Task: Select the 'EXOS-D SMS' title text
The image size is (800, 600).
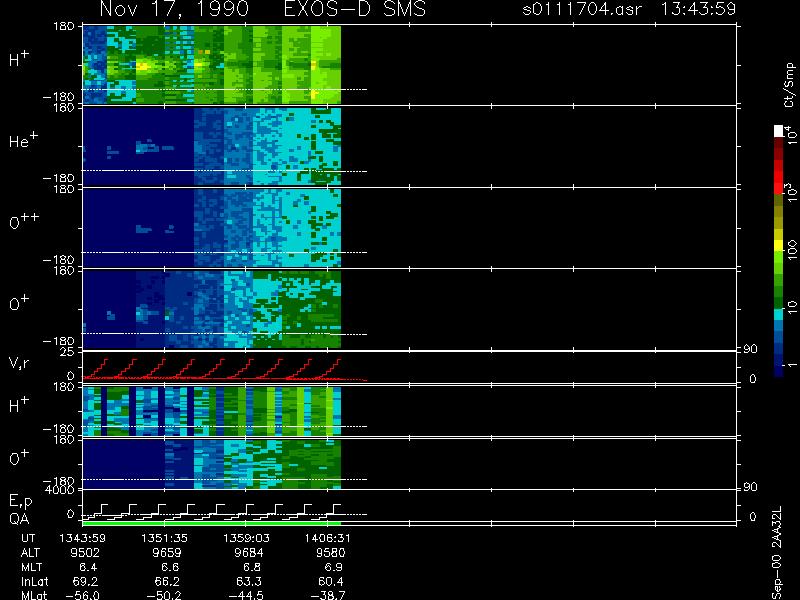Action: [355, 9]
